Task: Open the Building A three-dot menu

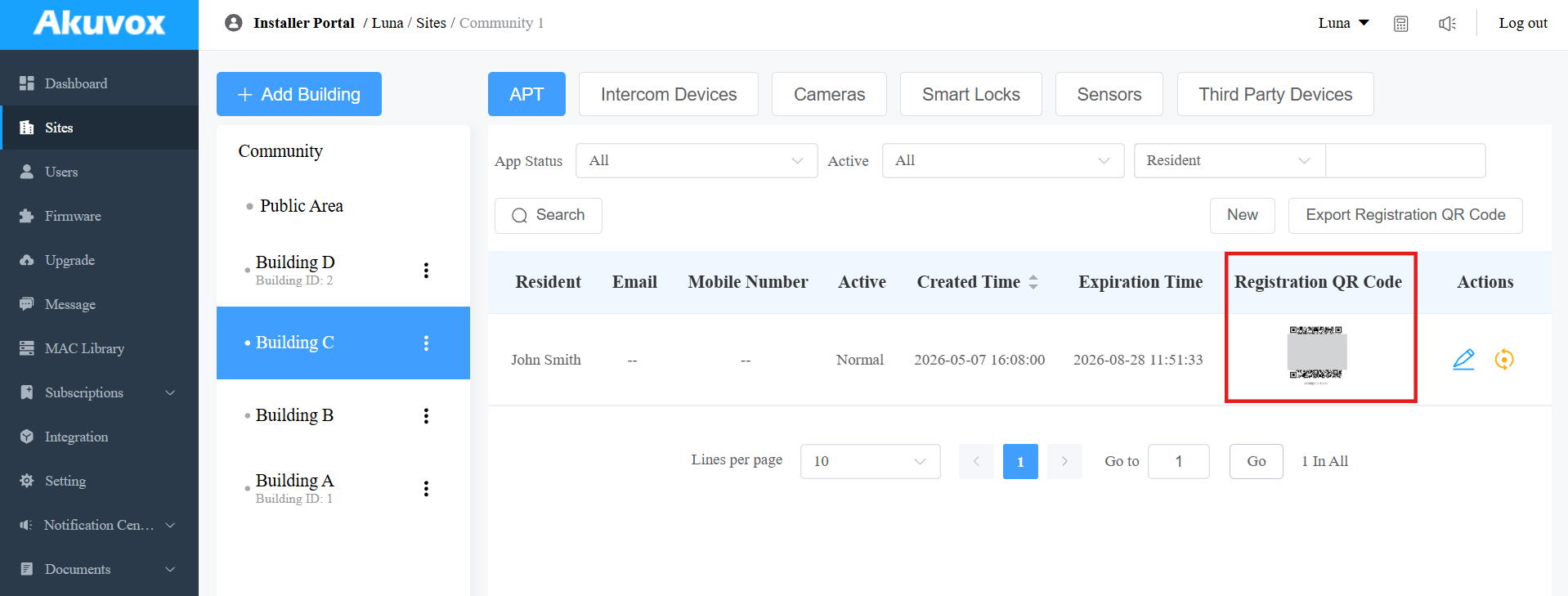Action: coord(426,489)
